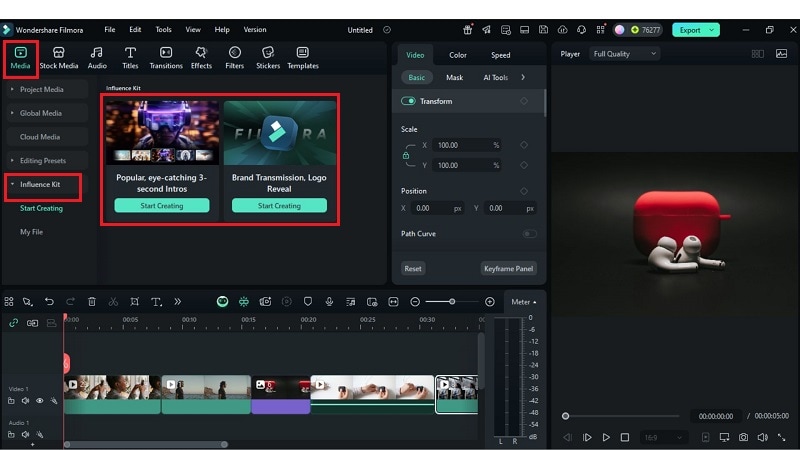
Task: Switch to the Color tab
Action: (458, 55)
